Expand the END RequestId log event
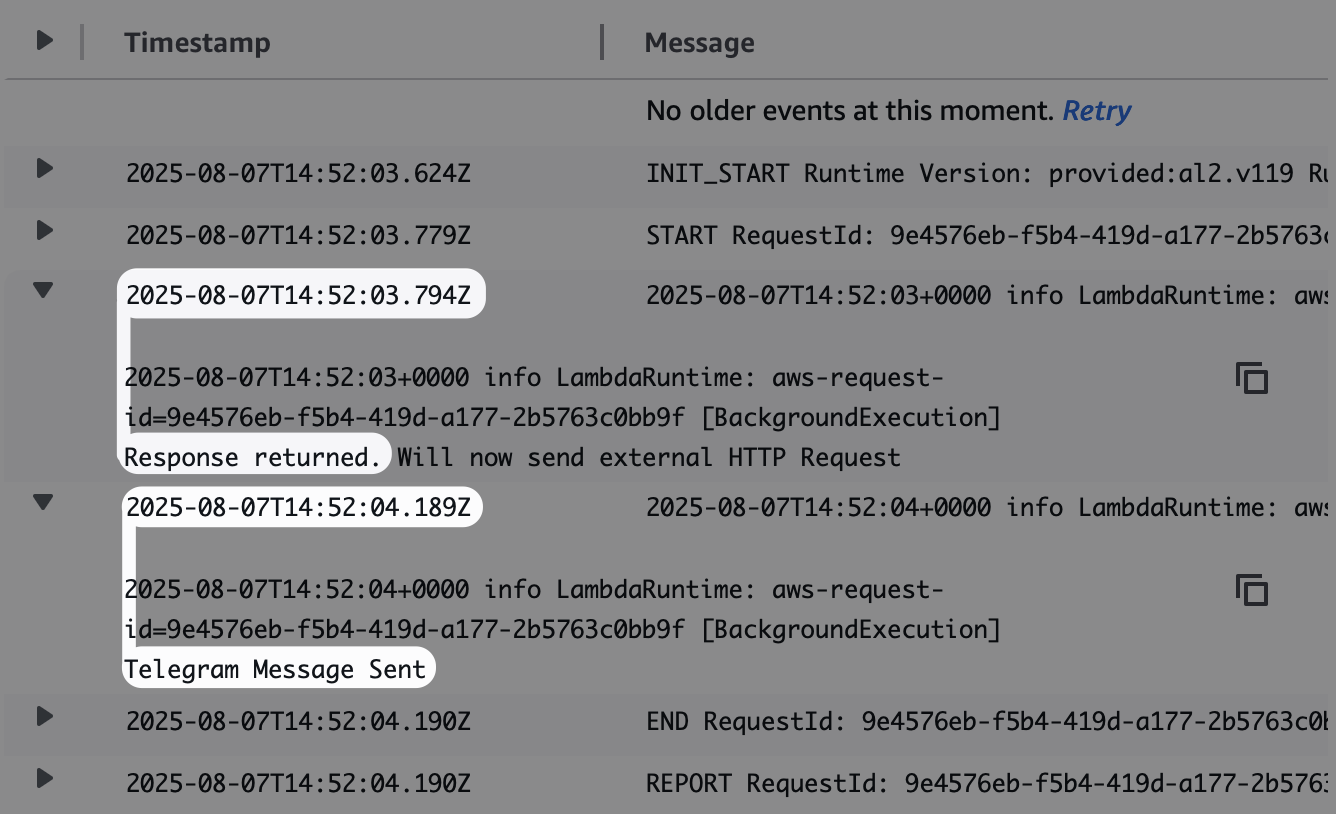Screen dimensions: 1336x814 tap(44, 716)
